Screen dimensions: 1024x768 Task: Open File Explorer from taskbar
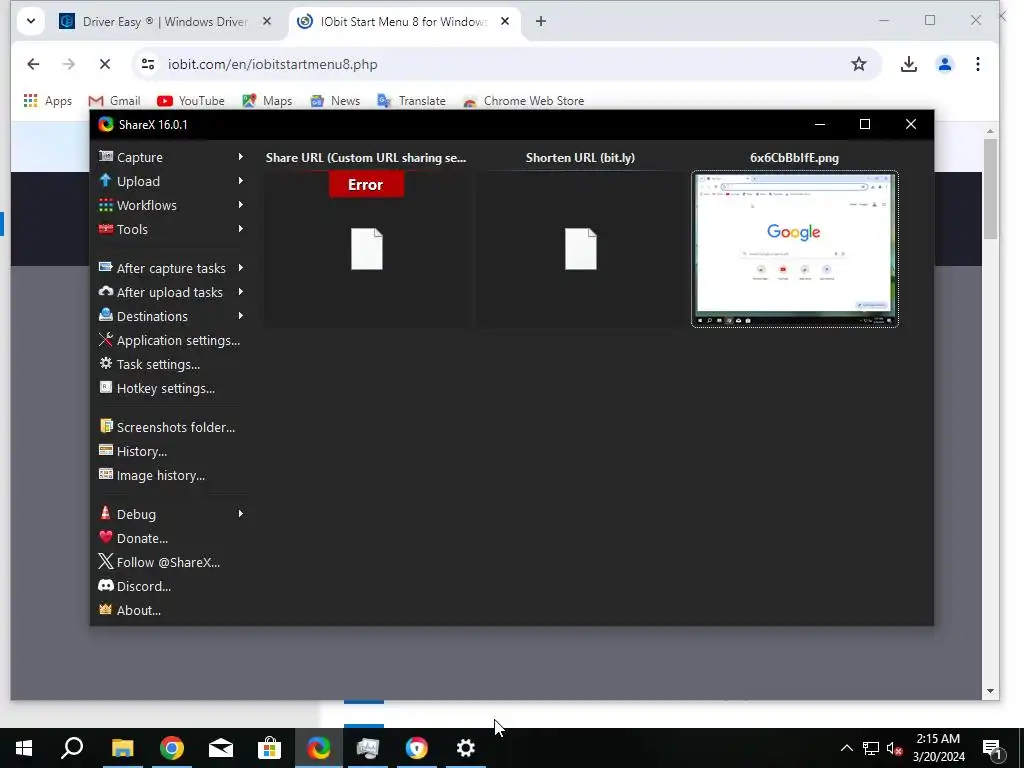122,748
